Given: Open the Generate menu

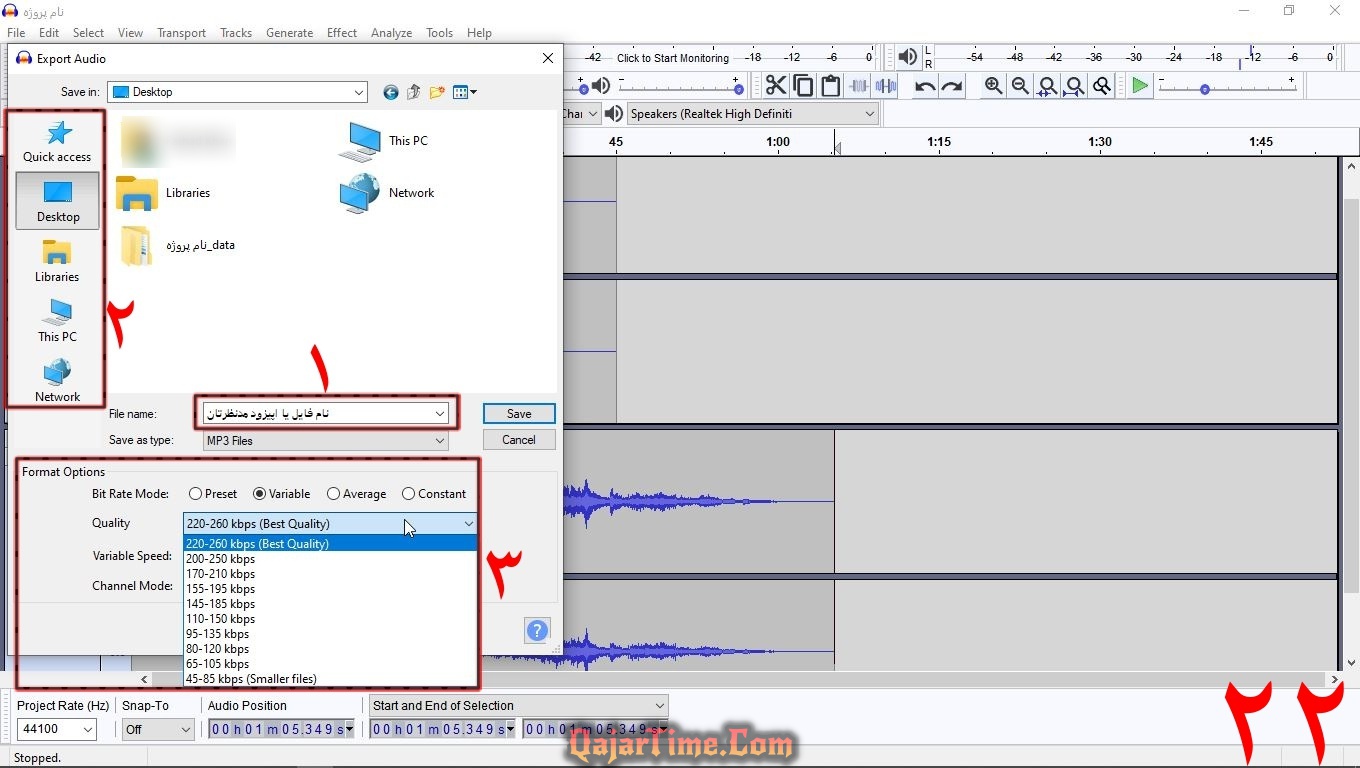Looking at the screenshot, I should point(289,33).
